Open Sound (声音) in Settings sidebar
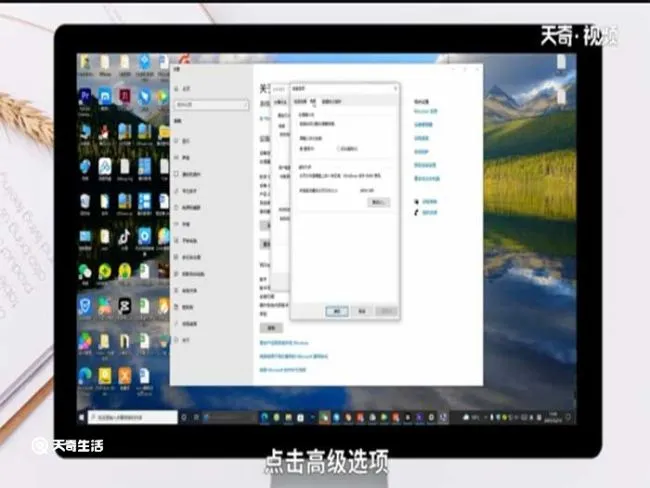Viewport: 650px width, 488px height. pos(183,158)
